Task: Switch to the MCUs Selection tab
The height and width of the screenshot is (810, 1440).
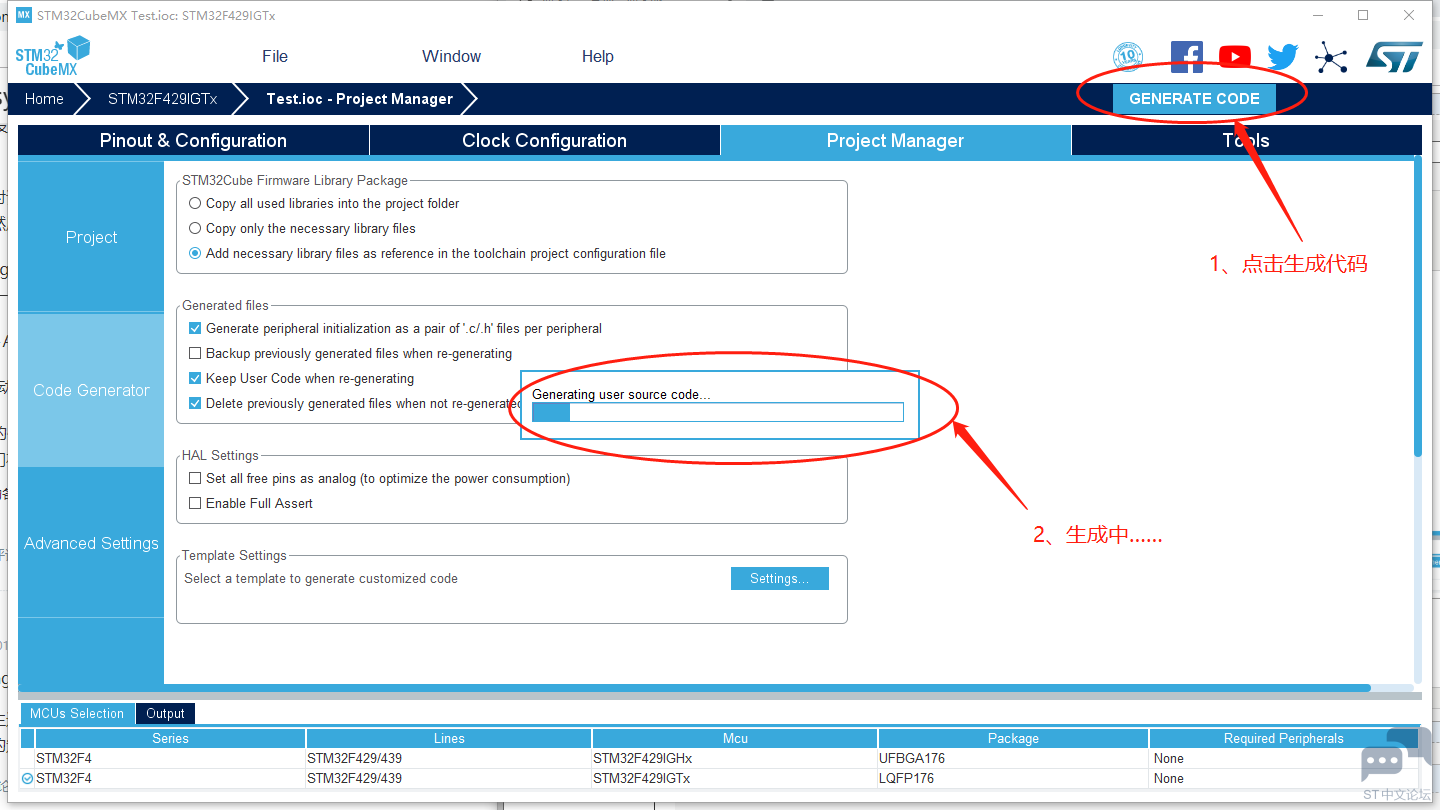Action: pos(77,713)
